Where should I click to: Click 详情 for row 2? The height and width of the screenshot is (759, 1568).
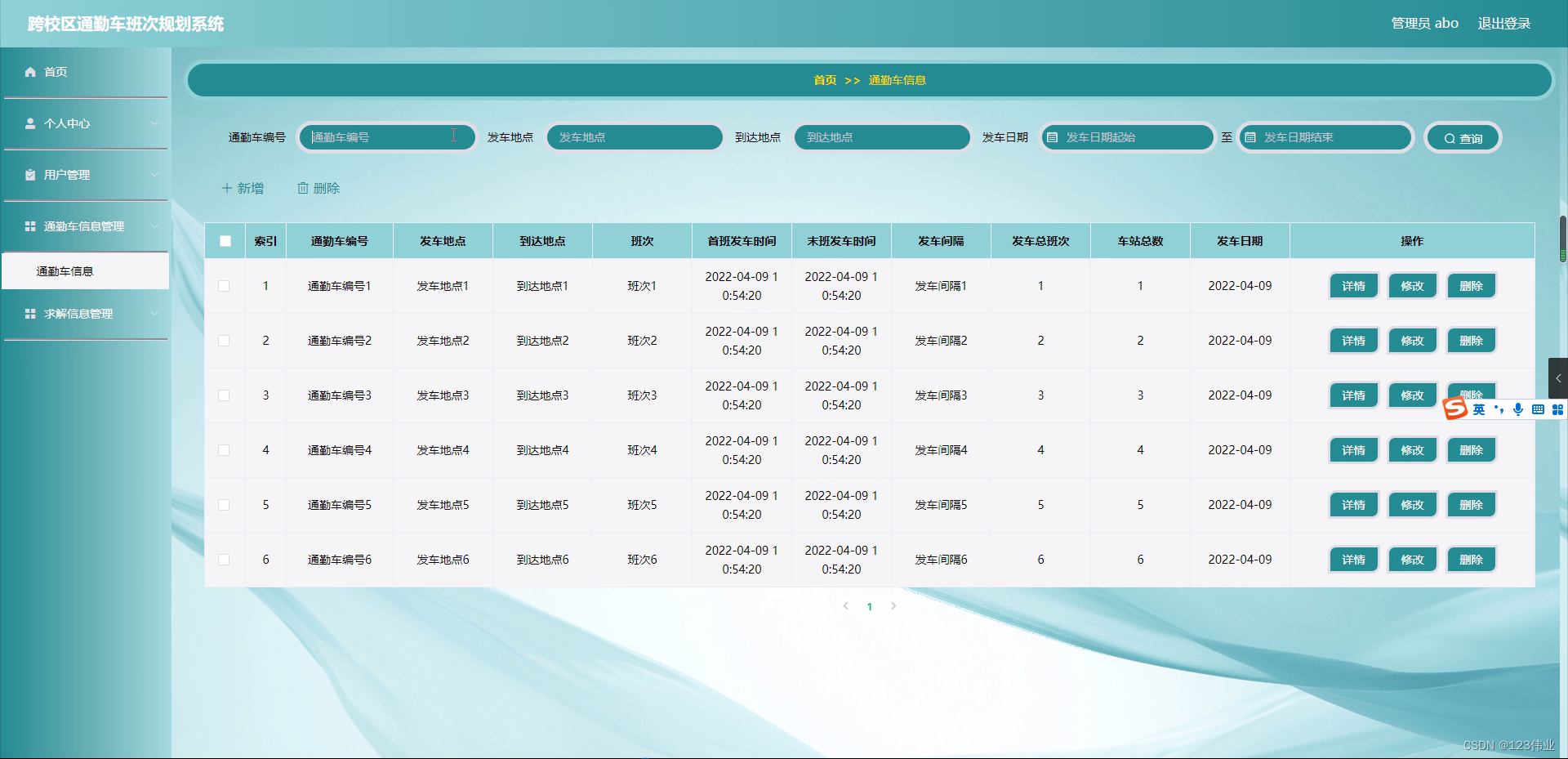click(x=1353, y=340)
